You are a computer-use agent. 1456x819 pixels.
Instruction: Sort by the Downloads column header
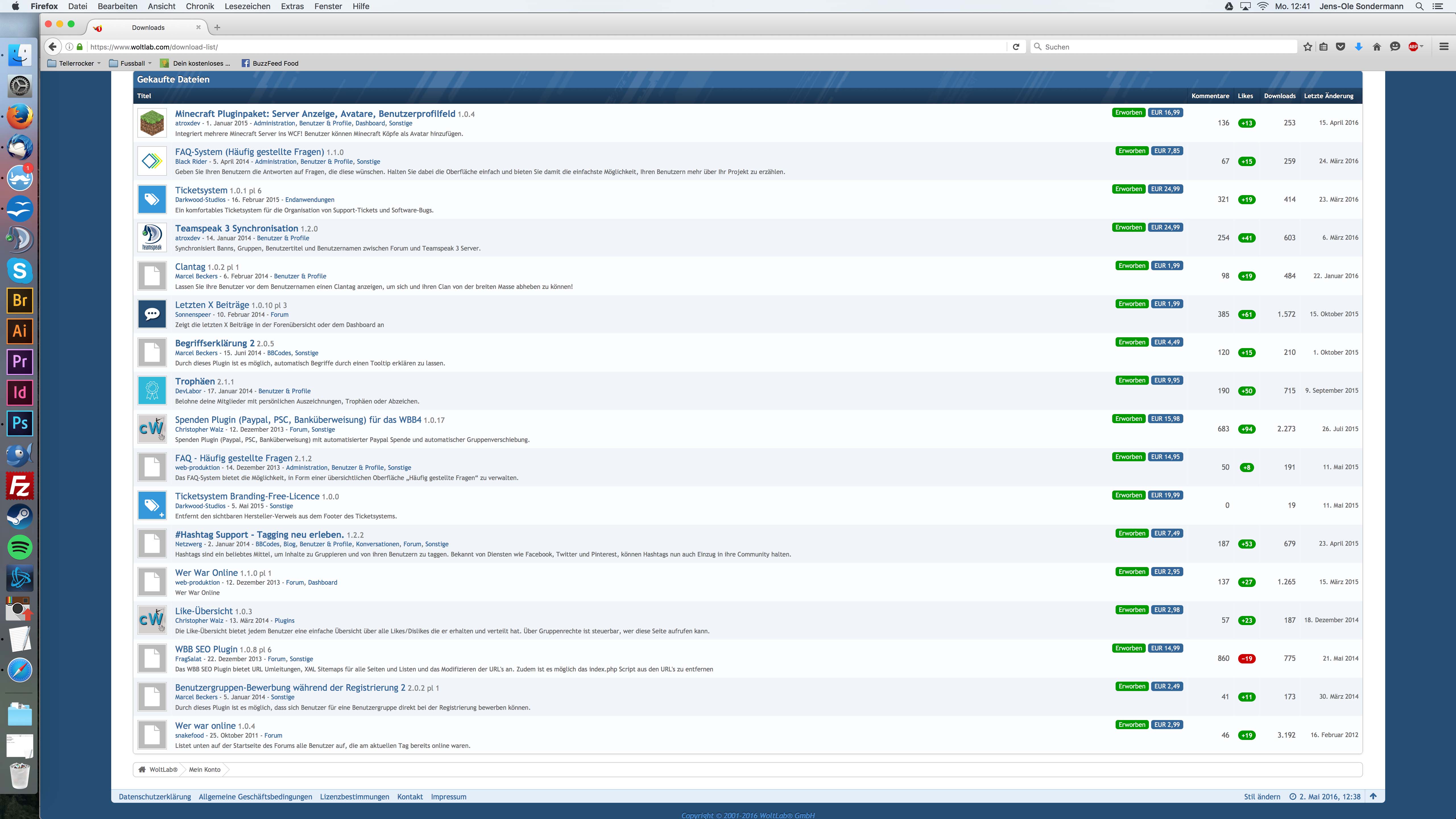1280,96
